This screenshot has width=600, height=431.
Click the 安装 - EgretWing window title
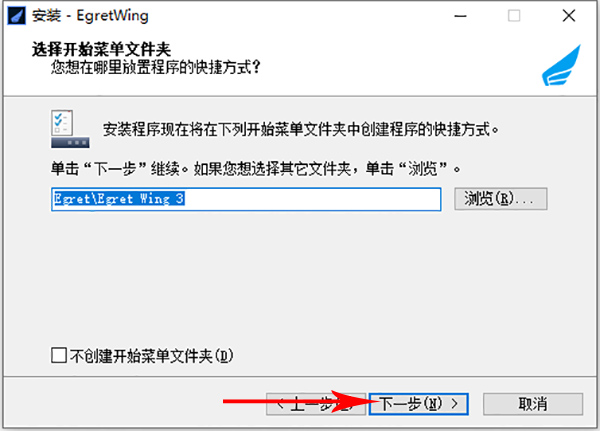pyautogui.click(x=90, y=16)
